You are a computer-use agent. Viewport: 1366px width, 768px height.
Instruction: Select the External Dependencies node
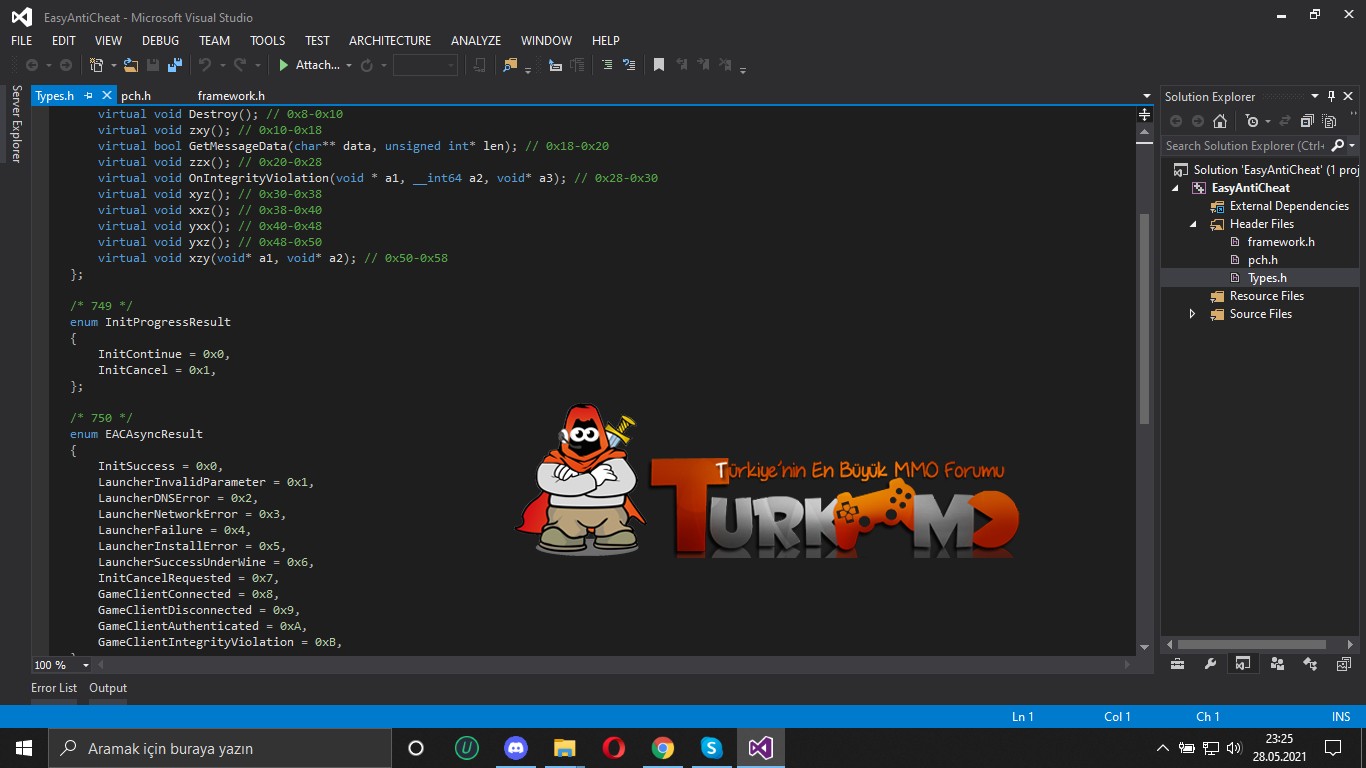(1289, 206)
